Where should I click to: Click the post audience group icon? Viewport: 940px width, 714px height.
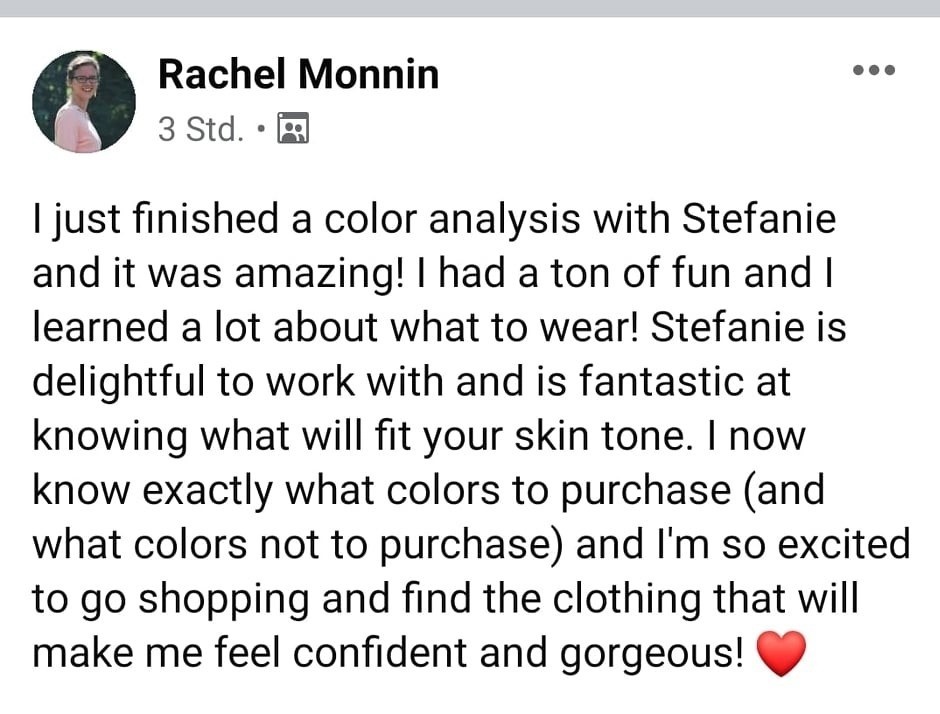point(293,129)
